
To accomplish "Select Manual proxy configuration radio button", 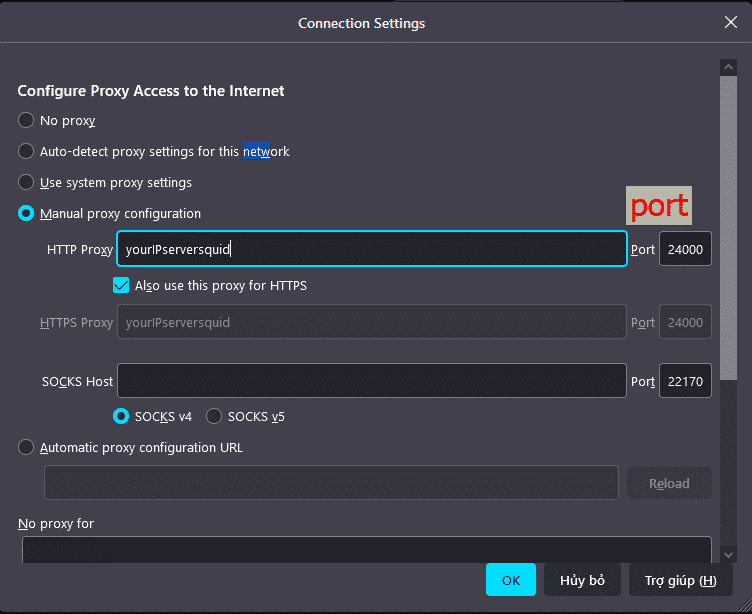I will click(x=26, y=214).
